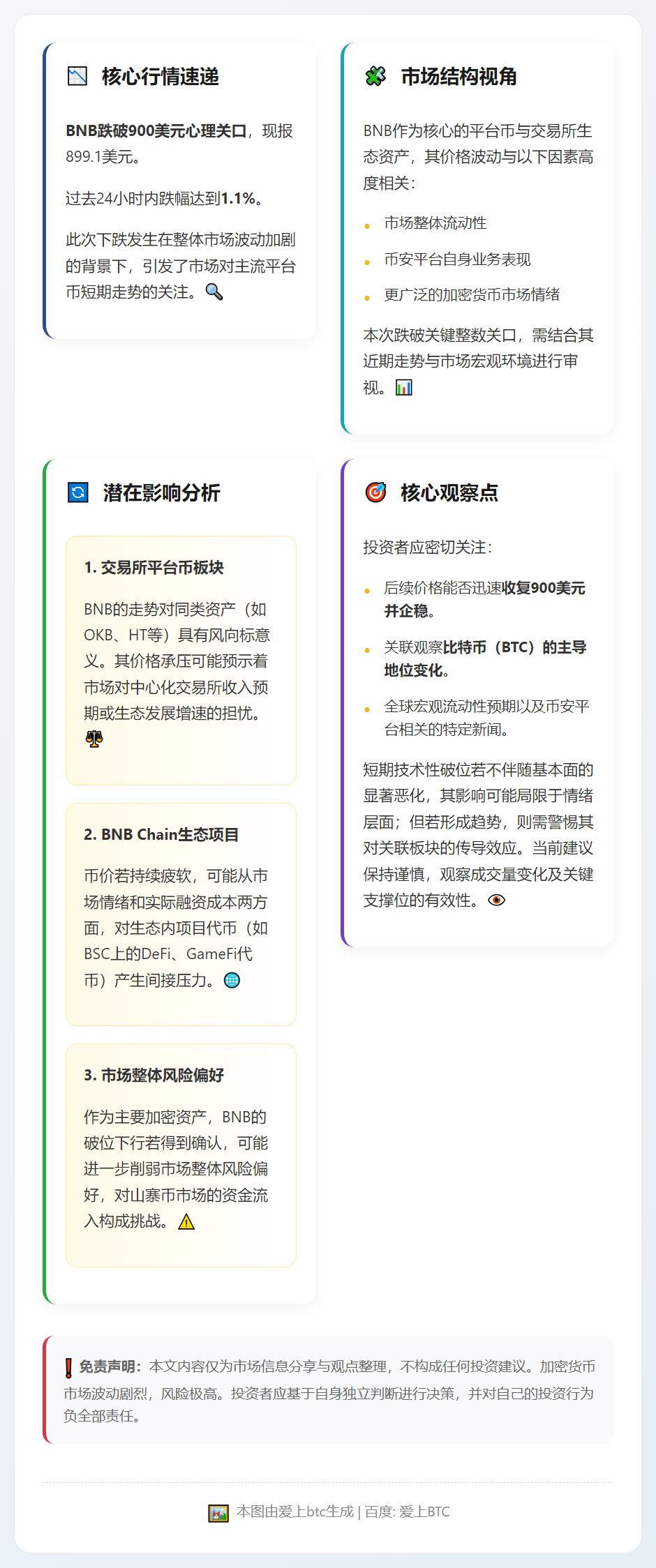Click the green puzzle icon beside 市场结构视角
This screenshot has height=1568, width=656.
tap(375, 76)
